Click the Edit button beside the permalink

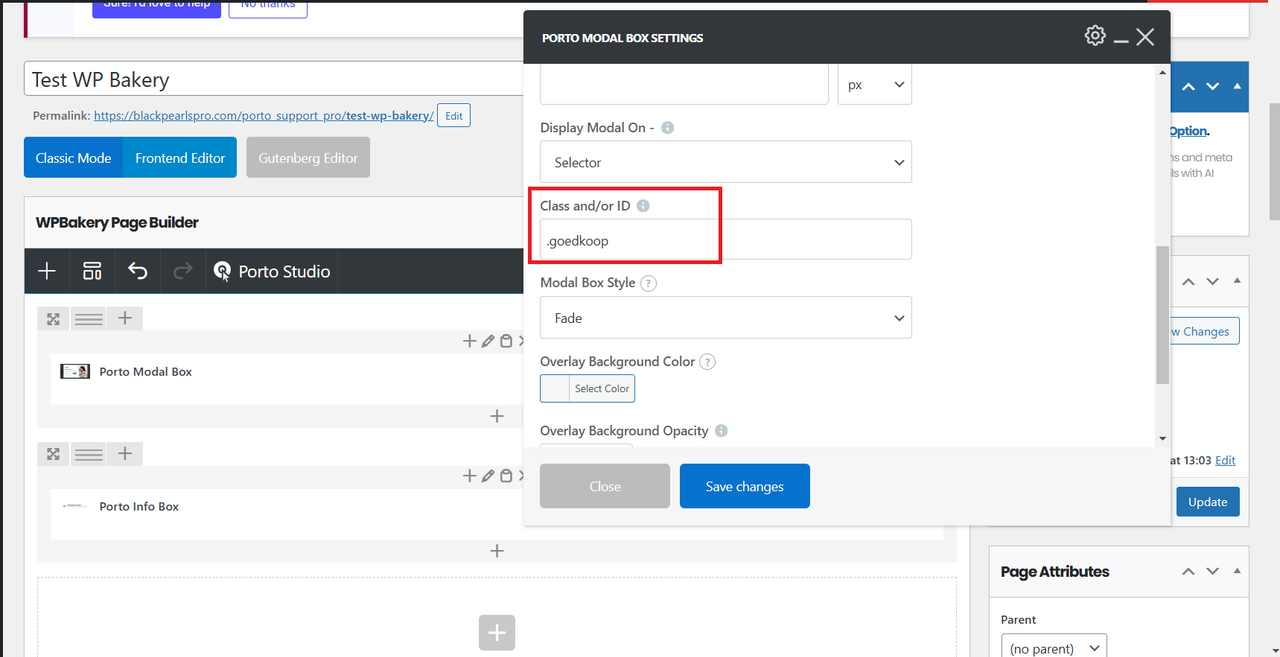[x=454, y=116]
